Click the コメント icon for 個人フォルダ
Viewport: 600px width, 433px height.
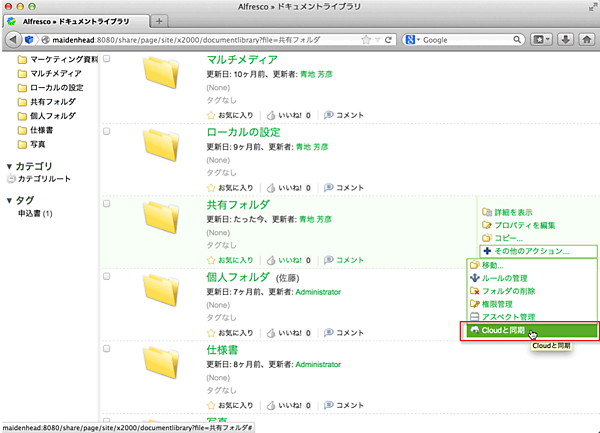coord(329,332)
